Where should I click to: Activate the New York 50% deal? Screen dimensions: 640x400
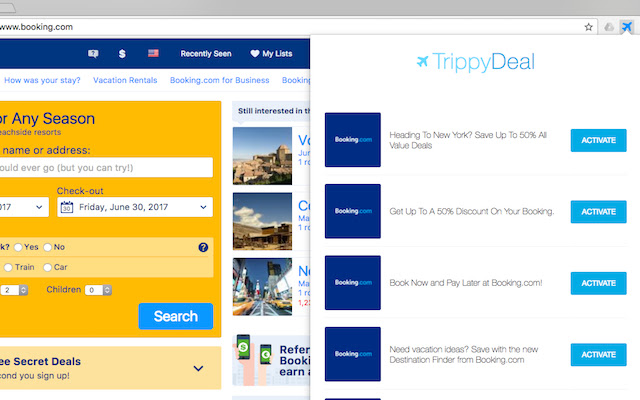point(598,140)
